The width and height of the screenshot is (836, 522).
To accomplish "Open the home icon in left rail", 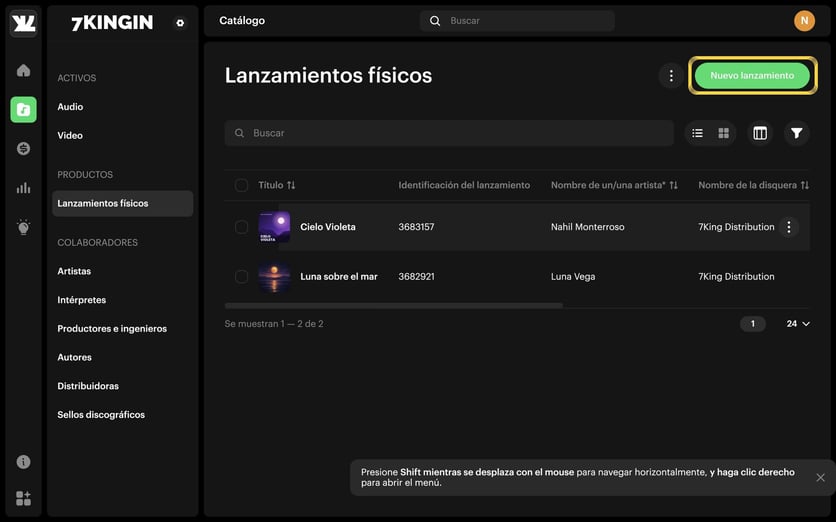I will click(23, 70).
